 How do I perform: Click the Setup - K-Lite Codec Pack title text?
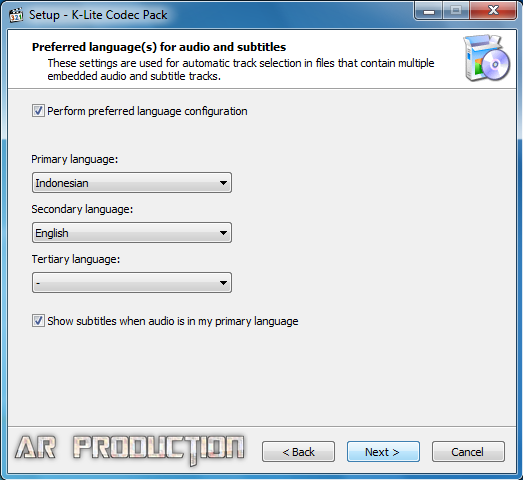click(98, 15)
